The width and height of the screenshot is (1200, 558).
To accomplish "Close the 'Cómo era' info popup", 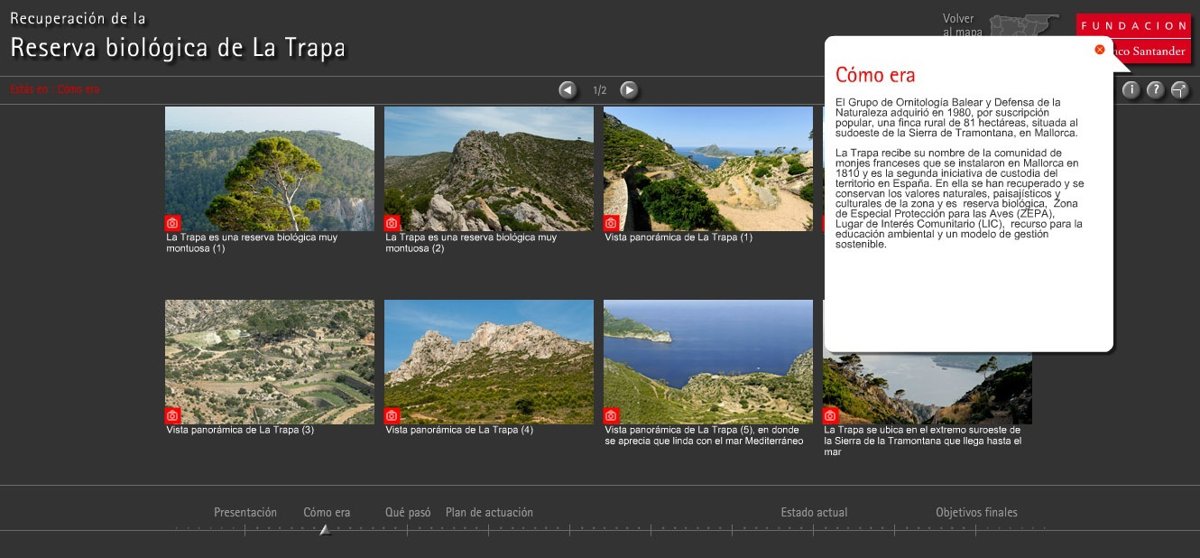I will click(1100, 49).
